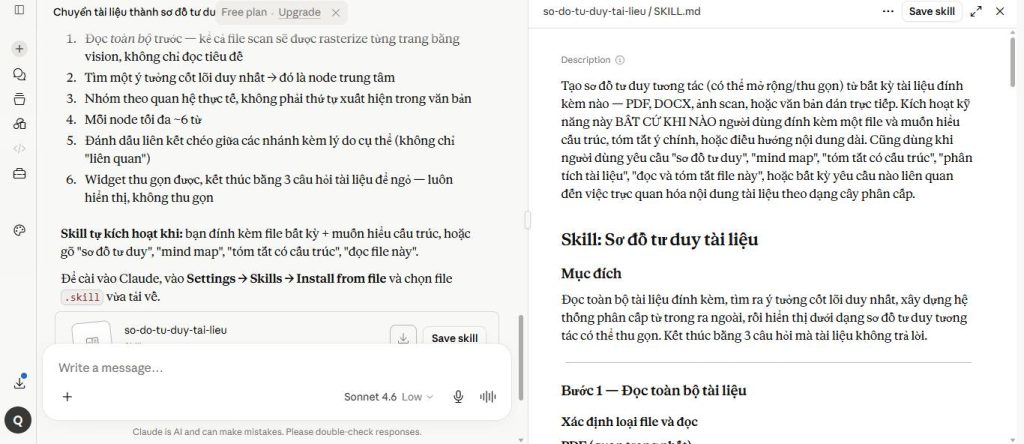Start a new chat with plus icon
Viewport: 1024px width, 444px height.
coord(19,48)
